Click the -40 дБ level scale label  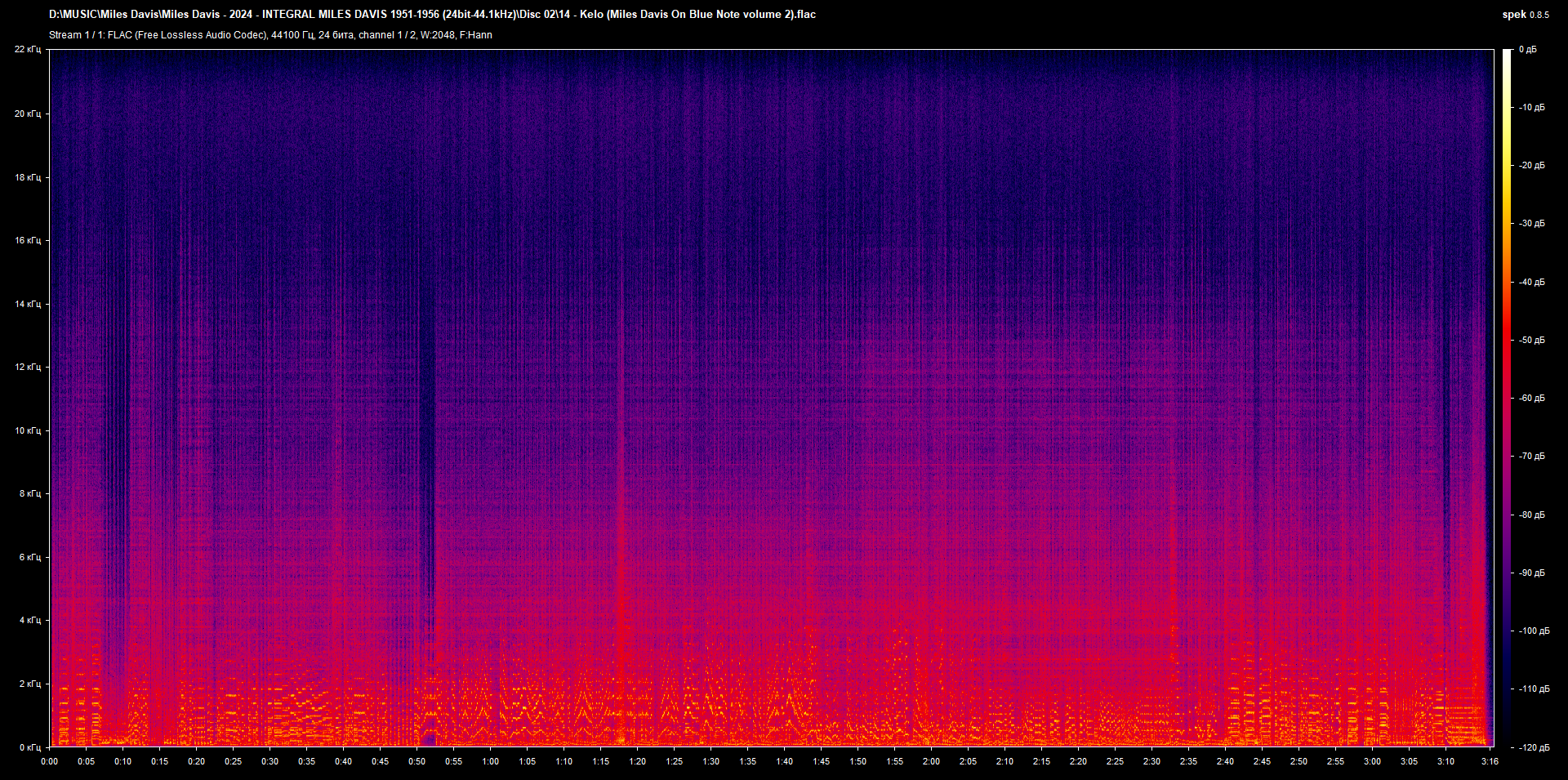coord(1530,282)
